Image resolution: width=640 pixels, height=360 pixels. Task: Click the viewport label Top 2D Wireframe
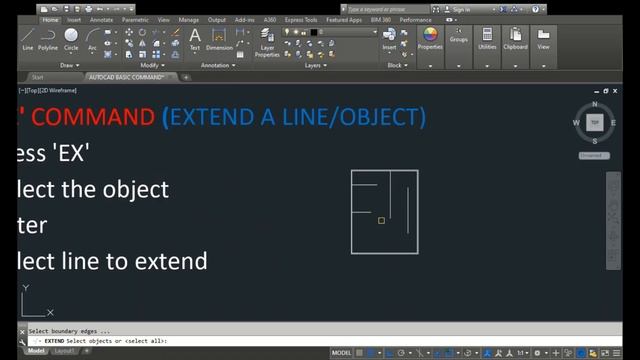click(48, 90)
